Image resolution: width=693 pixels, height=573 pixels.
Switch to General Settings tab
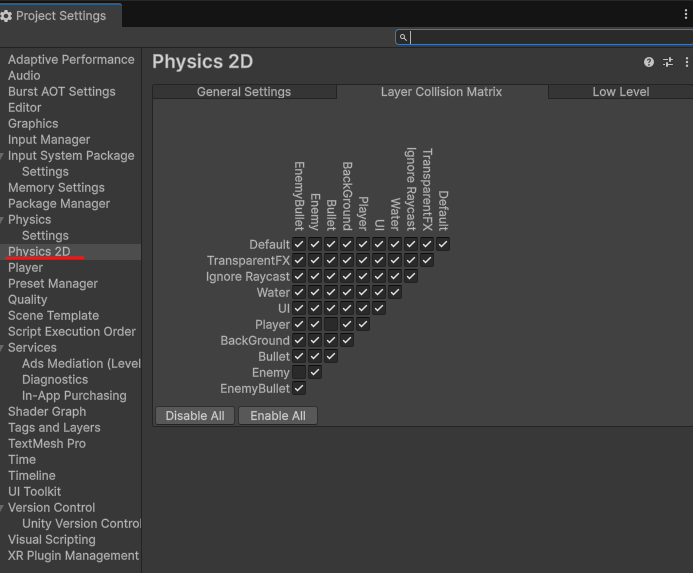tap(244, 92)
